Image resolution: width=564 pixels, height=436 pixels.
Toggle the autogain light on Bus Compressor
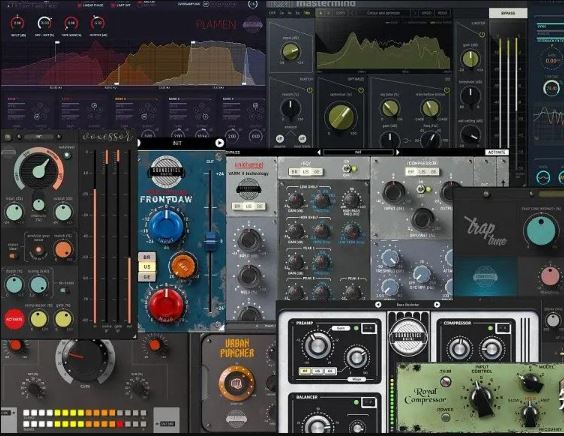(x=67, y=155)
